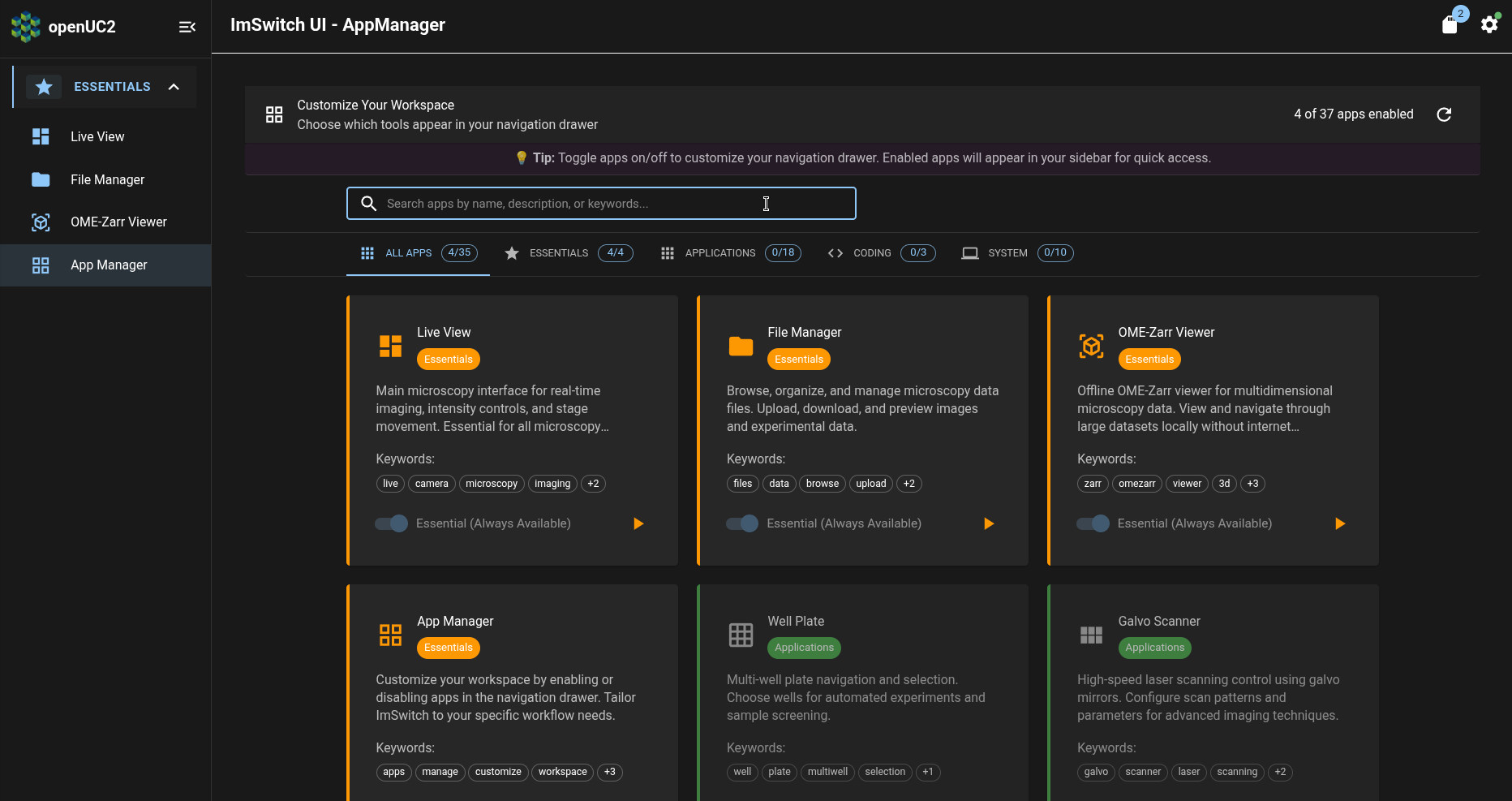Switch off the OME-Zarr Viewer toggle
The height and width of the screenshot is (801, 1512).
(1092, 523)
